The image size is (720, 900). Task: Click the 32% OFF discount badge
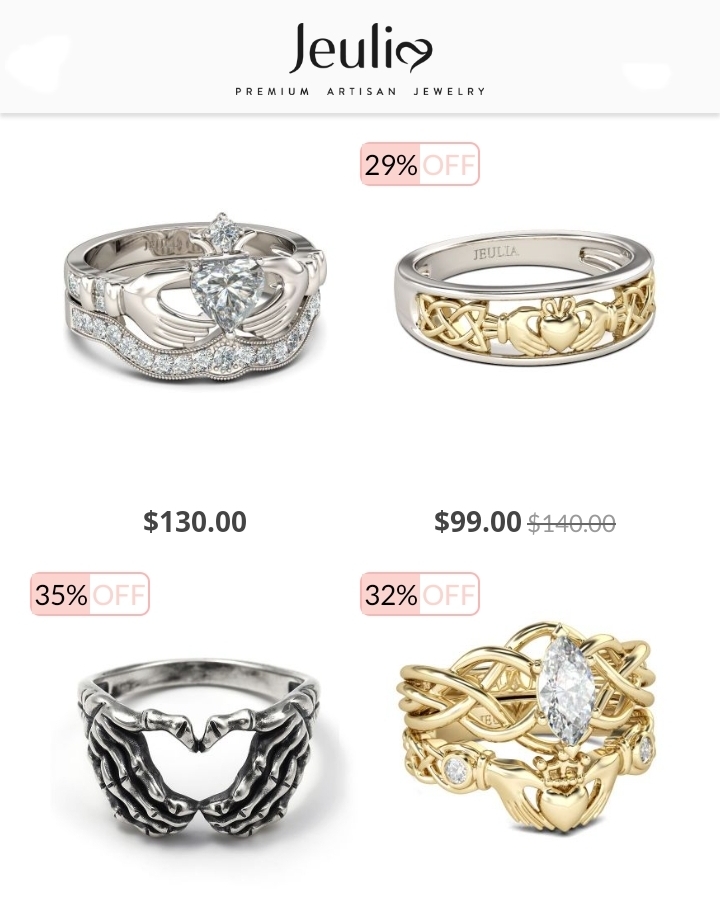420,594
